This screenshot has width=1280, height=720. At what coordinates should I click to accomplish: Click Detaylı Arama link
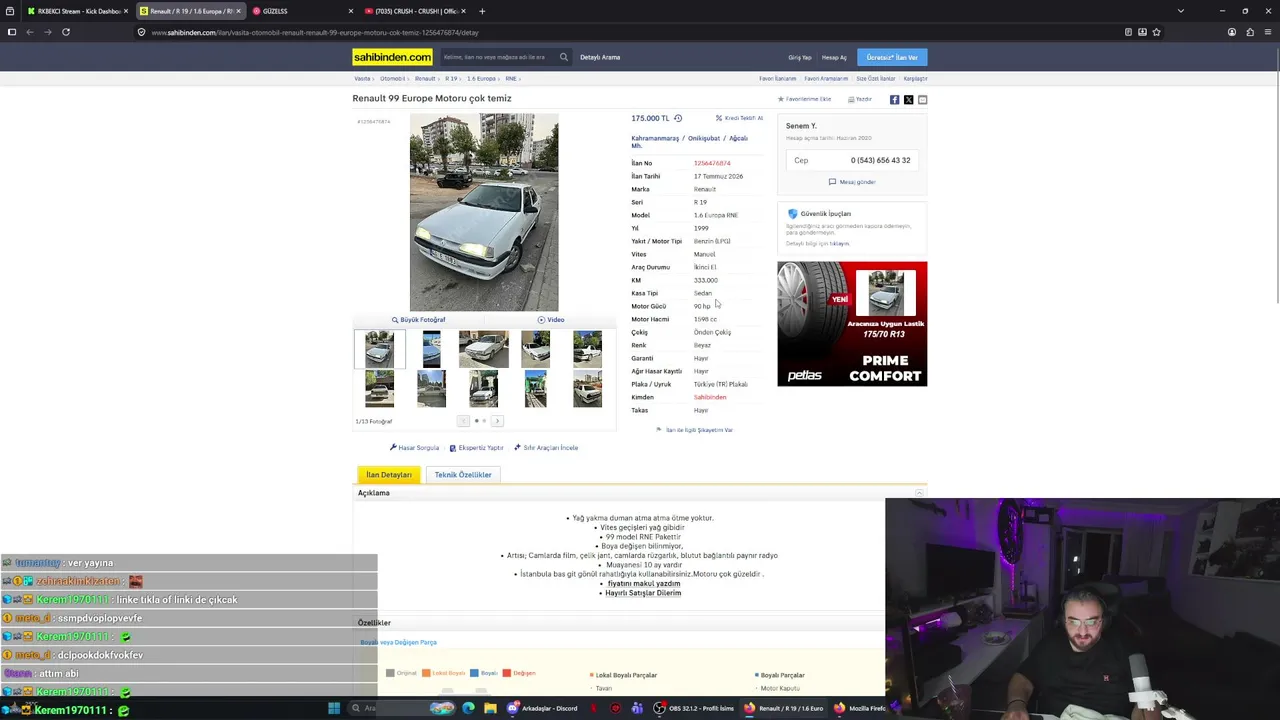[x=600, y=57]
